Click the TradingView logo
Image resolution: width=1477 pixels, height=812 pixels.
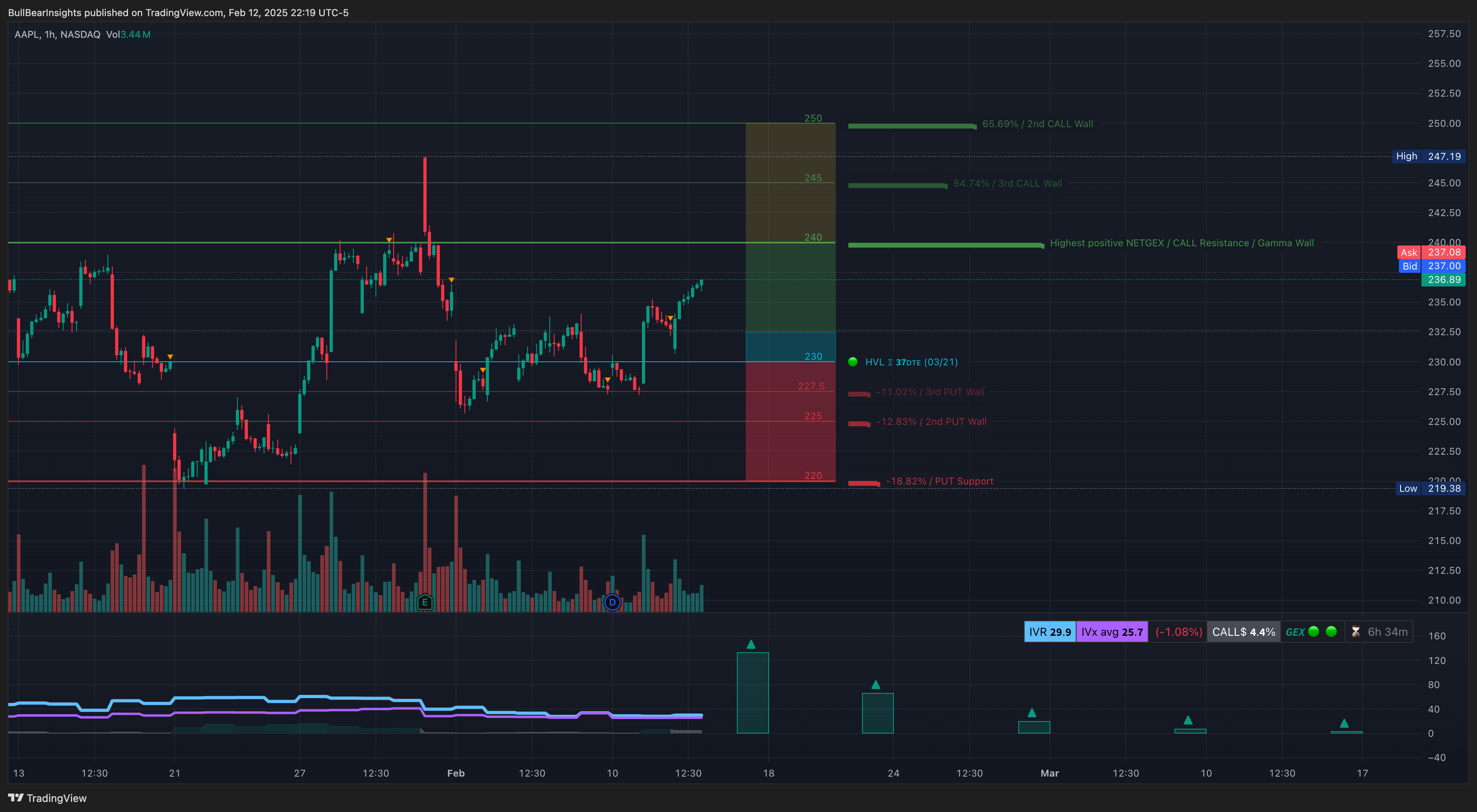click(x=47, y=798)
